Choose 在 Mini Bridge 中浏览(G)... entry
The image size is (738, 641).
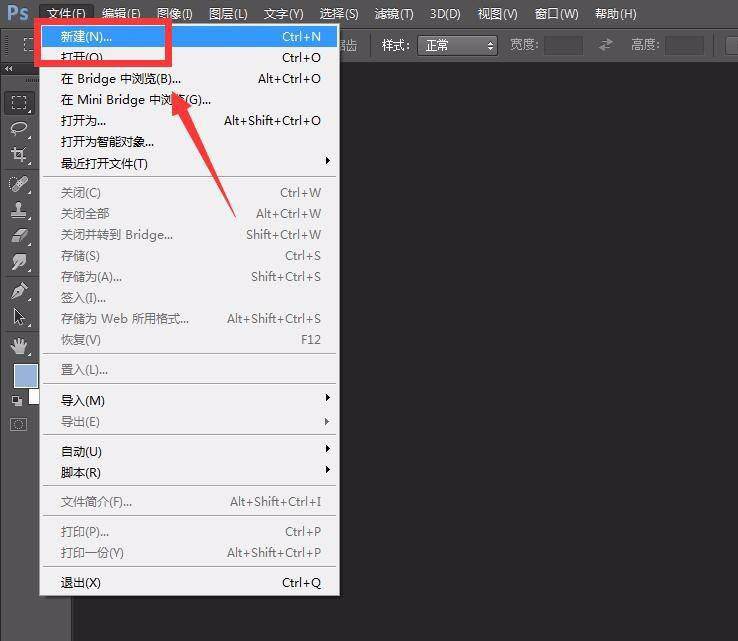point(190,100)
